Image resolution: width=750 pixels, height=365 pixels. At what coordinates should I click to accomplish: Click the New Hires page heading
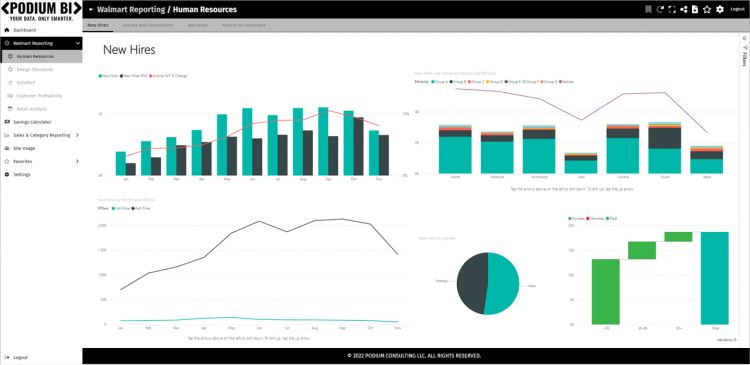coord(129,50)
